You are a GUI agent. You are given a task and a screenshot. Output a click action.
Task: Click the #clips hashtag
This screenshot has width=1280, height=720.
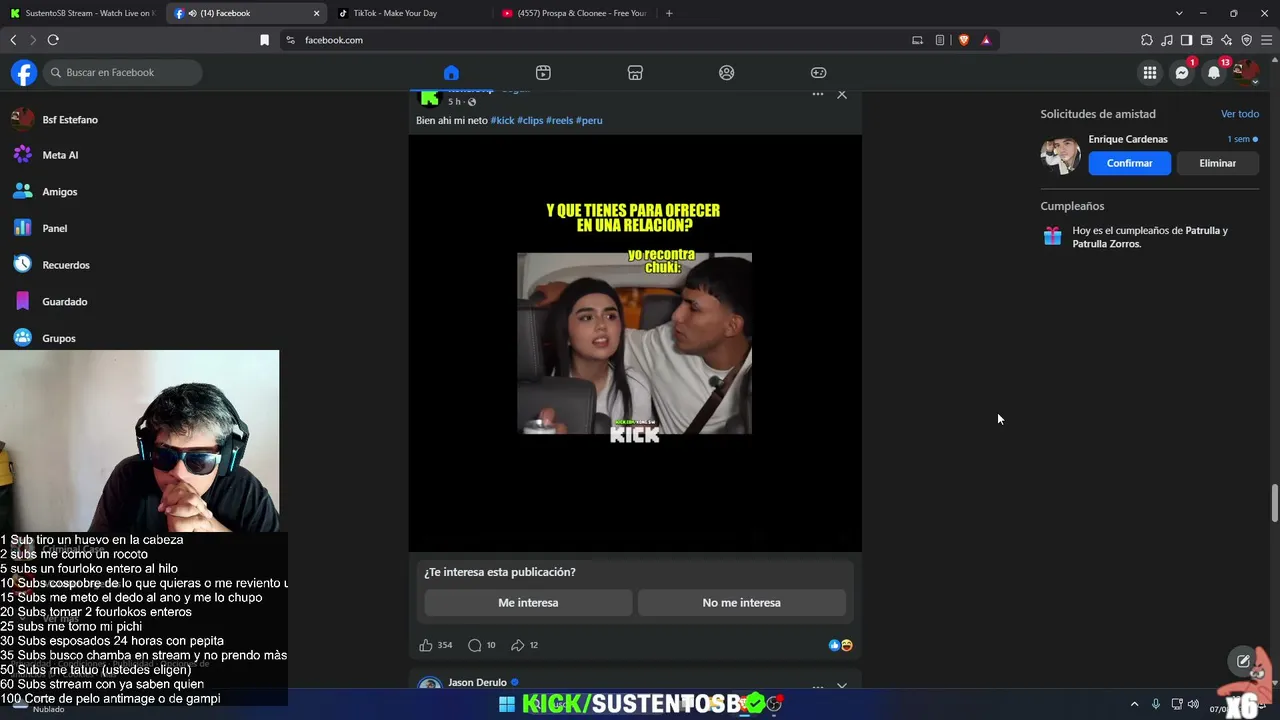[530, 120]
